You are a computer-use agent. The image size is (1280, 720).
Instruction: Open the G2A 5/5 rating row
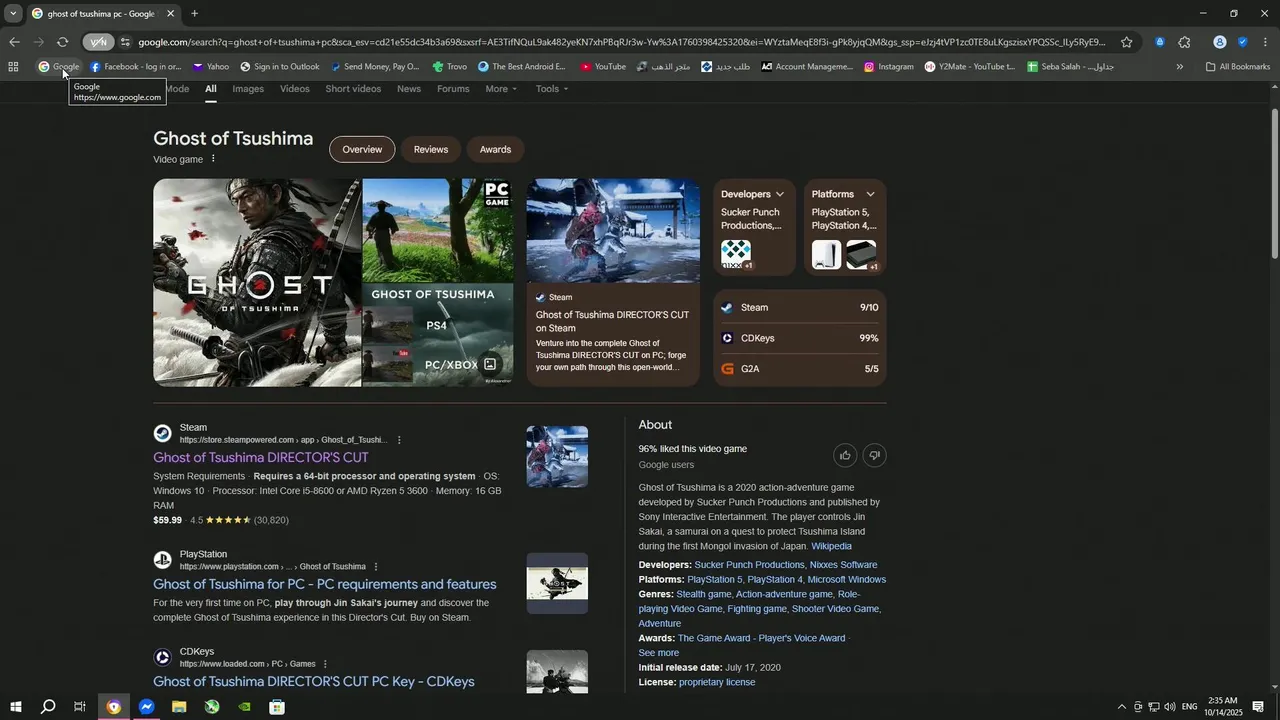pyautogui.click(x=800, y=369)
